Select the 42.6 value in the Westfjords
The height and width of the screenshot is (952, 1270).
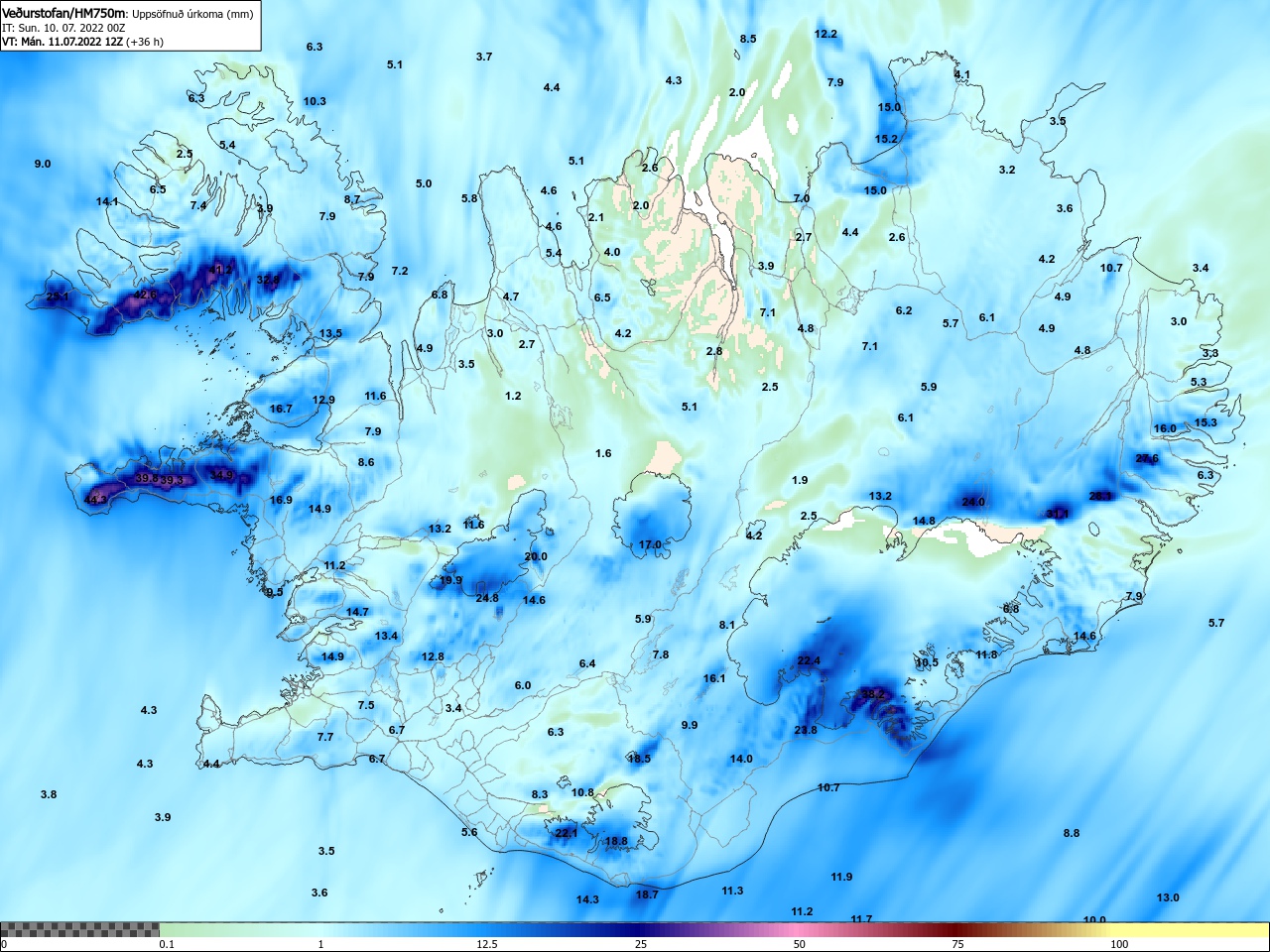pos(145,295)
